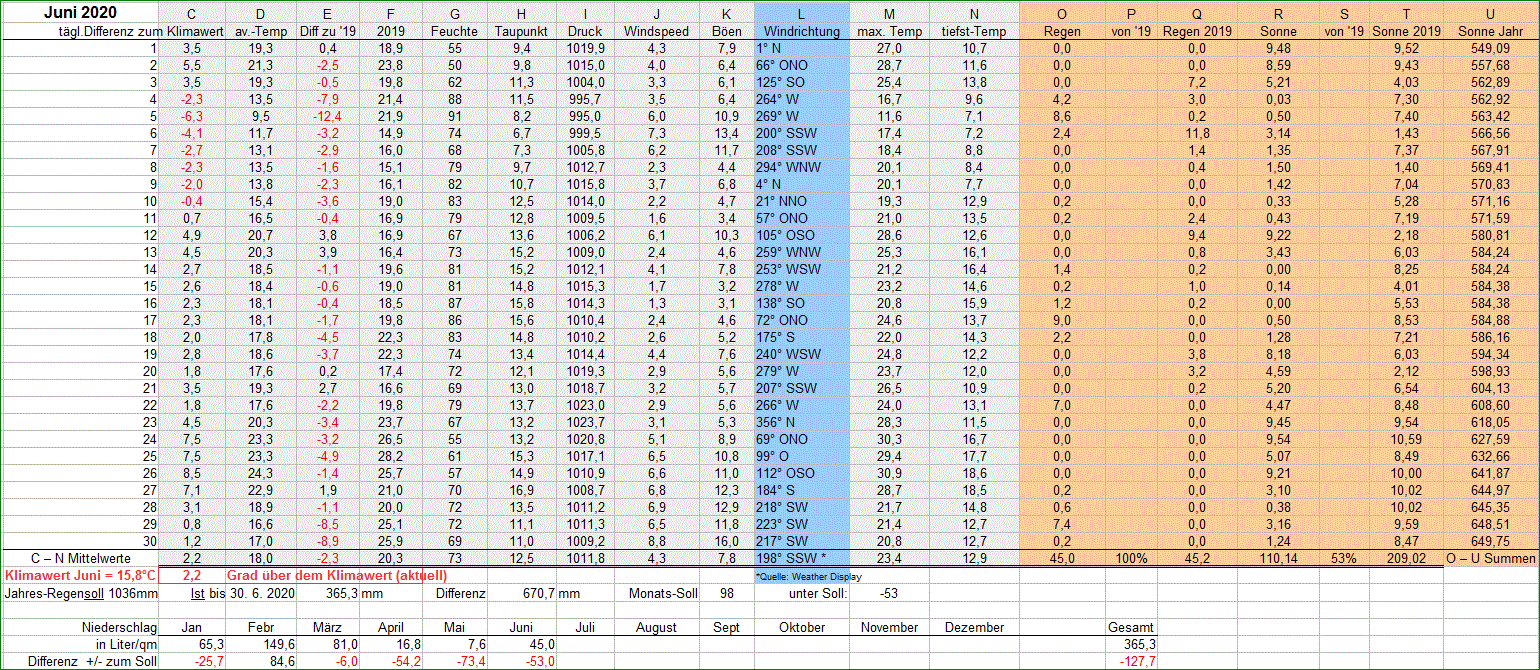The height and width of the screenshot is (670, 1540).
Task: Select Sonne Jahr value '649,75'
Action: [1490, 541]
